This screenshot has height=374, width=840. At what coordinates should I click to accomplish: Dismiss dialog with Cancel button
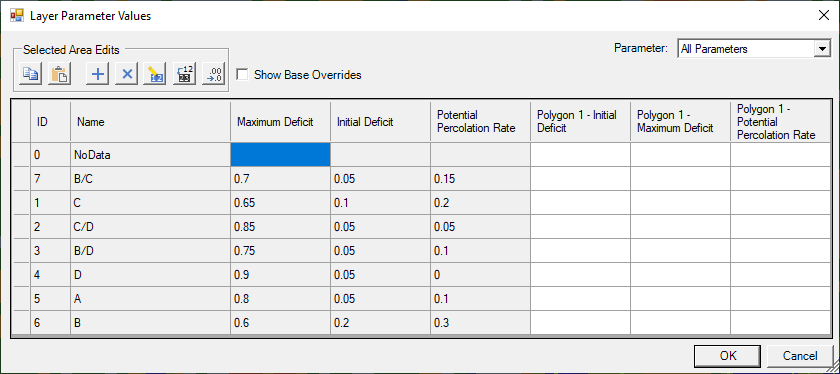pyautogui.click(x=800, y=356)
